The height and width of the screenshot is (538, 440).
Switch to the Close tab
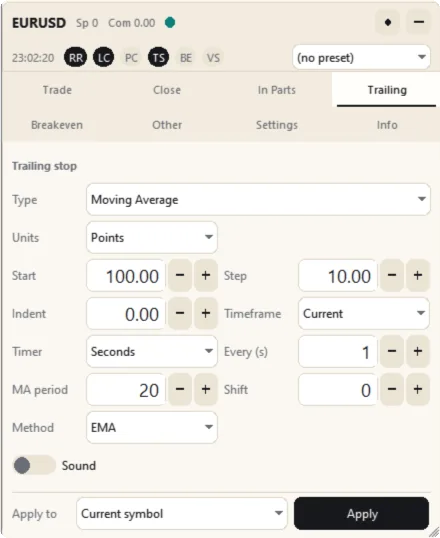tap(167, 90)
